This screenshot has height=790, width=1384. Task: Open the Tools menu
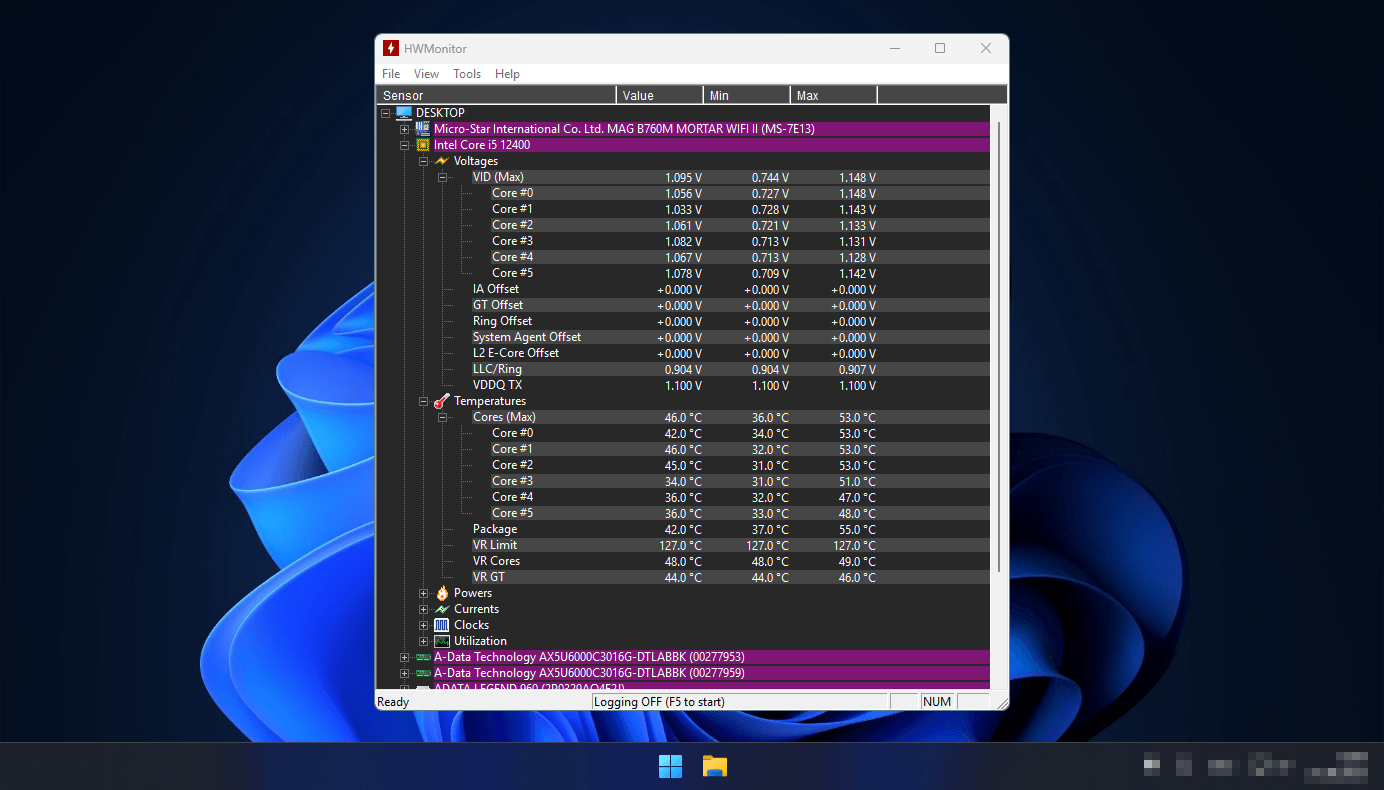tap(467, 74)
